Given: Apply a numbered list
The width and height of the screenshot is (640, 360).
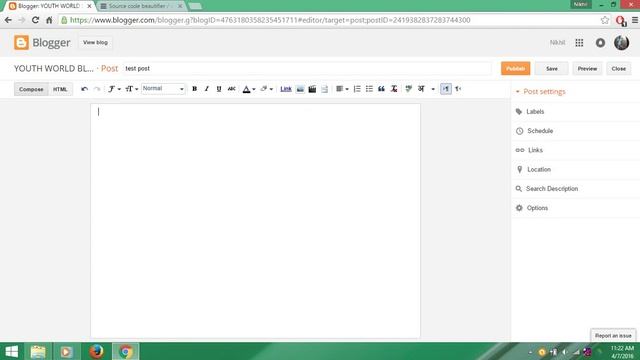Looking at the screenshot, I should (357, 89).
